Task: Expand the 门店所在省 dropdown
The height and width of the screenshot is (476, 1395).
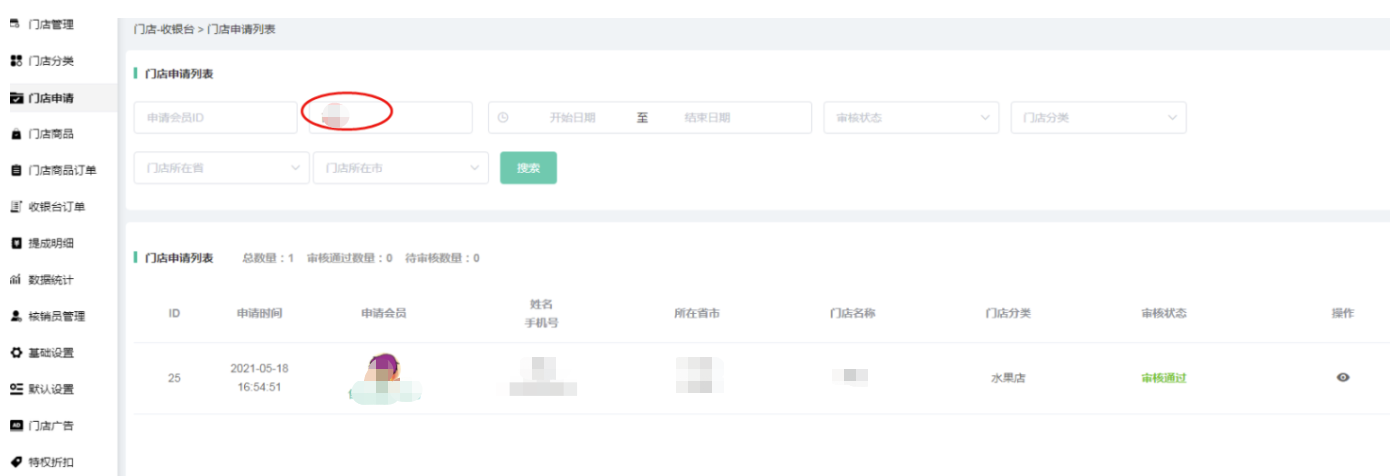Action: coord(221,168)
